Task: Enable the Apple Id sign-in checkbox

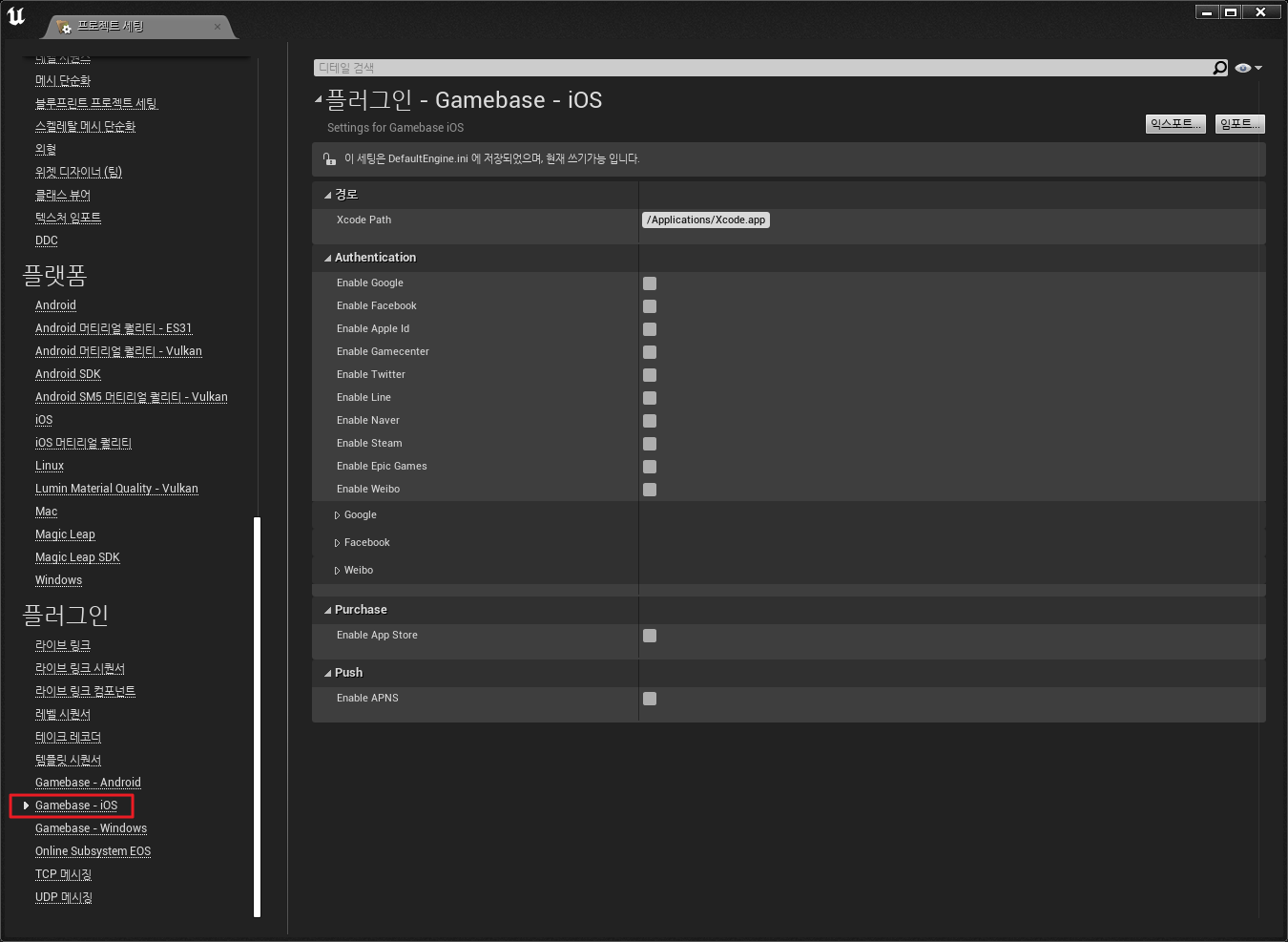Action: (650, 328)
